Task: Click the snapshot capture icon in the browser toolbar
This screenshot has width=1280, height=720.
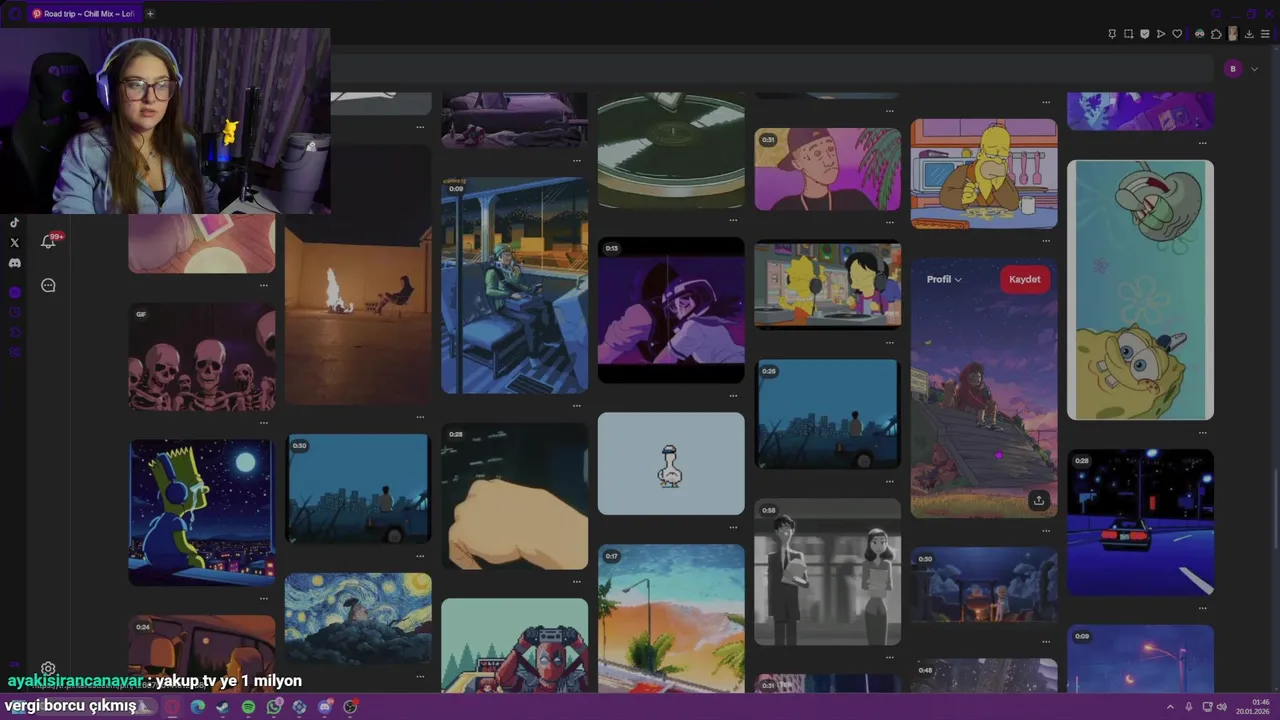Action: click(x=1129, y=34)
